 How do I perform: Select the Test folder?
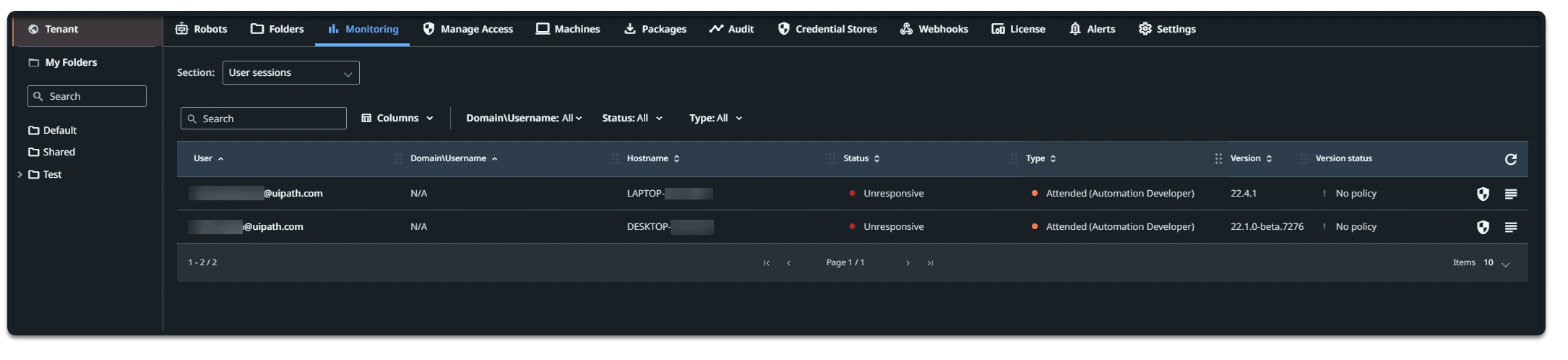pyautogui.click(x=45, y=174)
